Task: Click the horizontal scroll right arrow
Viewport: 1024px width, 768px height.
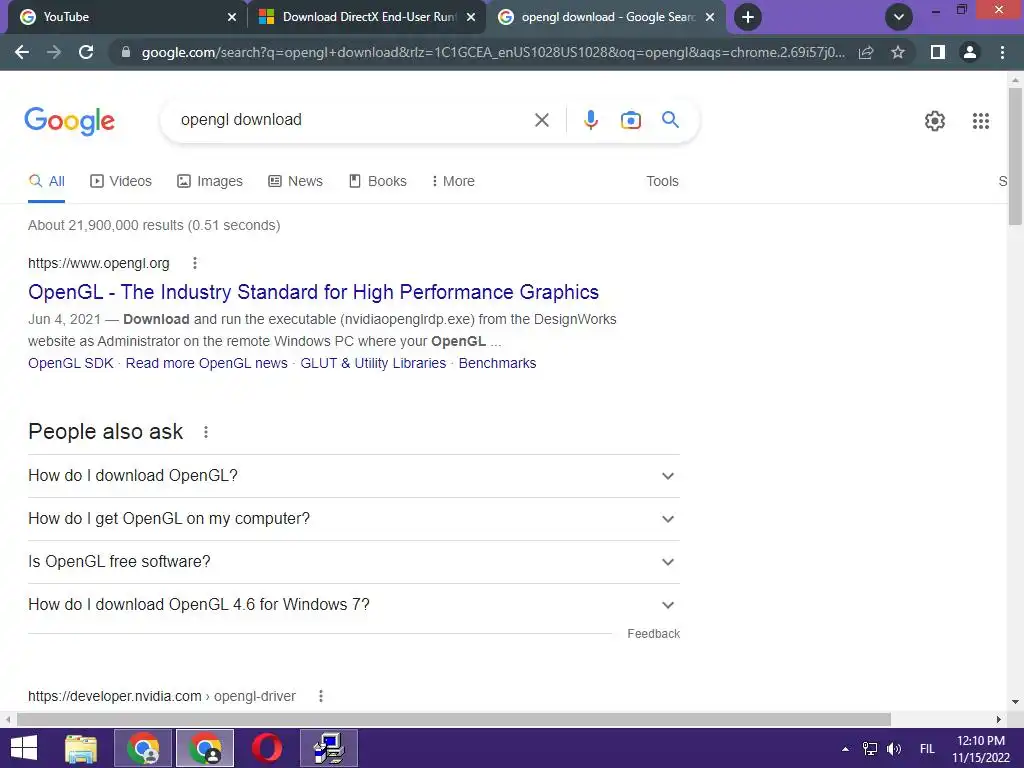Action: [999, 719]
